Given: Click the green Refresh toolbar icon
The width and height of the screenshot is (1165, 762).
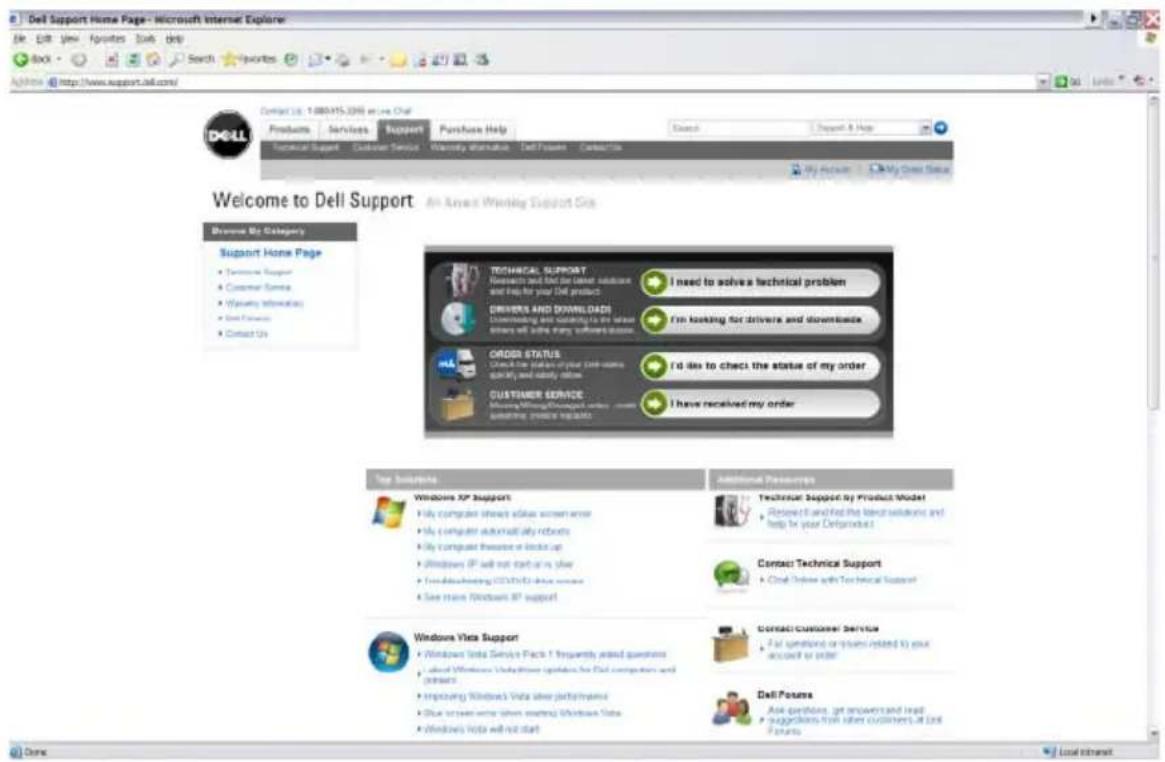Looking at the screenshot, I should click(133, 59).
